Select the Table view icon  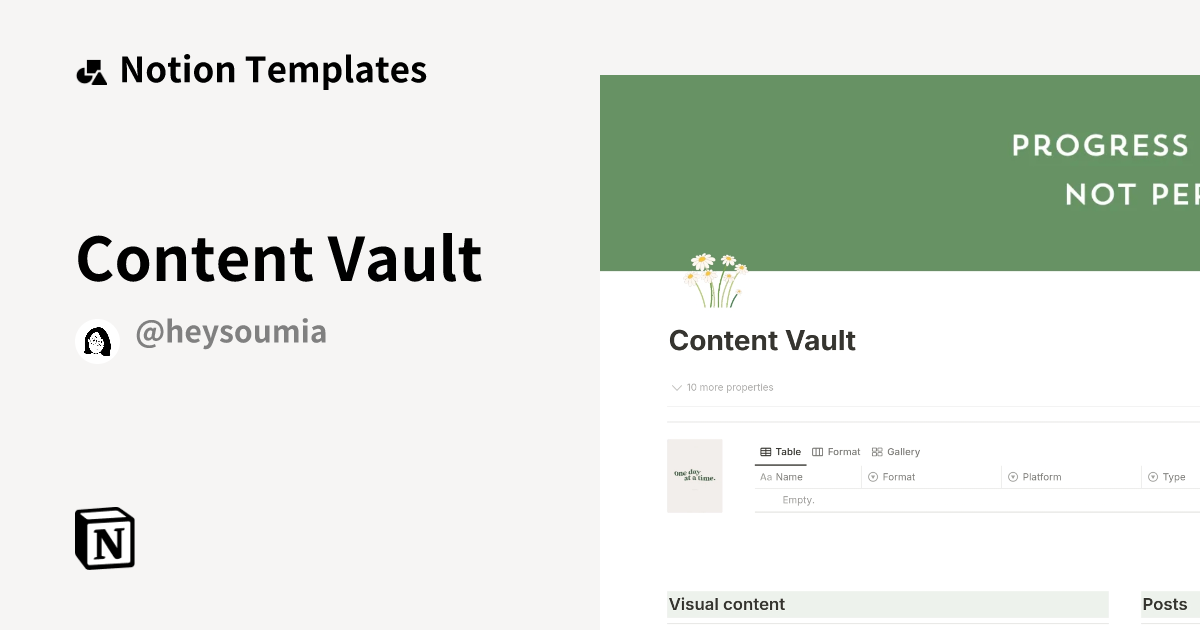[765, 451]
